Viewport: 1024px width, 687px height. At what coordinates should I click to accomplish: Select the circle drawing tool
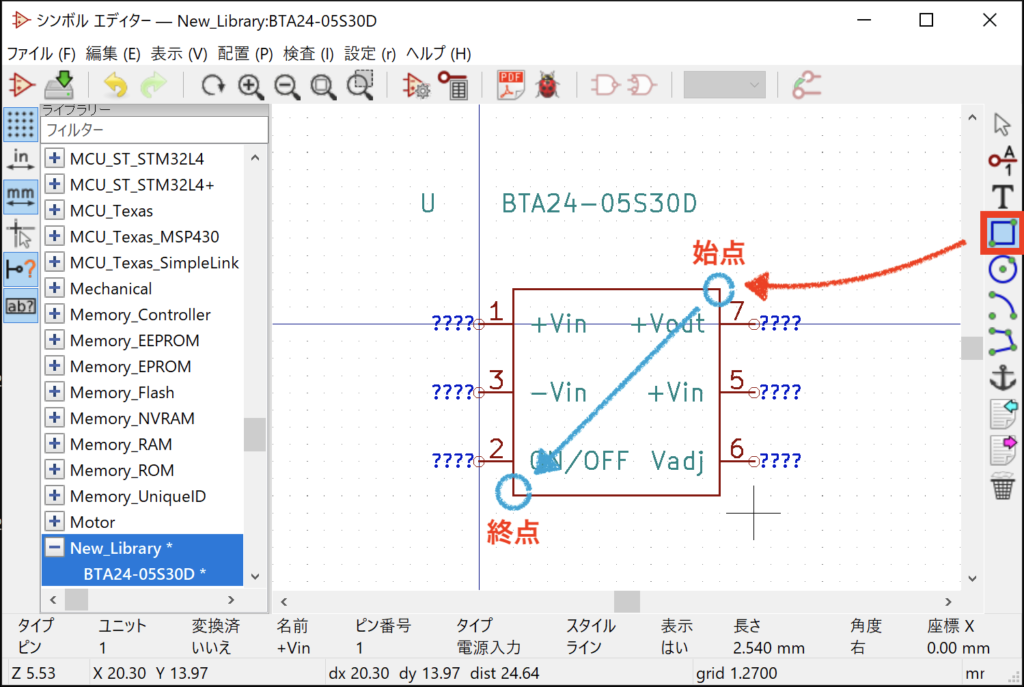(1002, 269)
